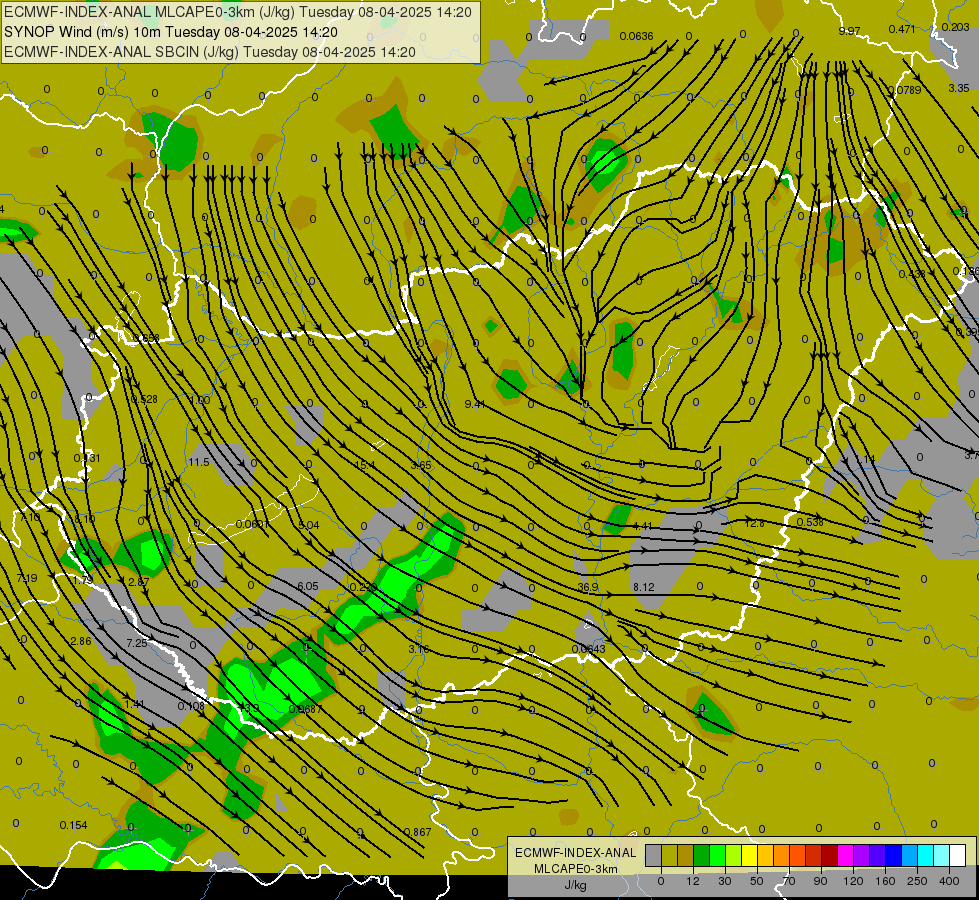
Task: Click the legend tick label 70
Action: pyautogui.click(x=789, y=881)
